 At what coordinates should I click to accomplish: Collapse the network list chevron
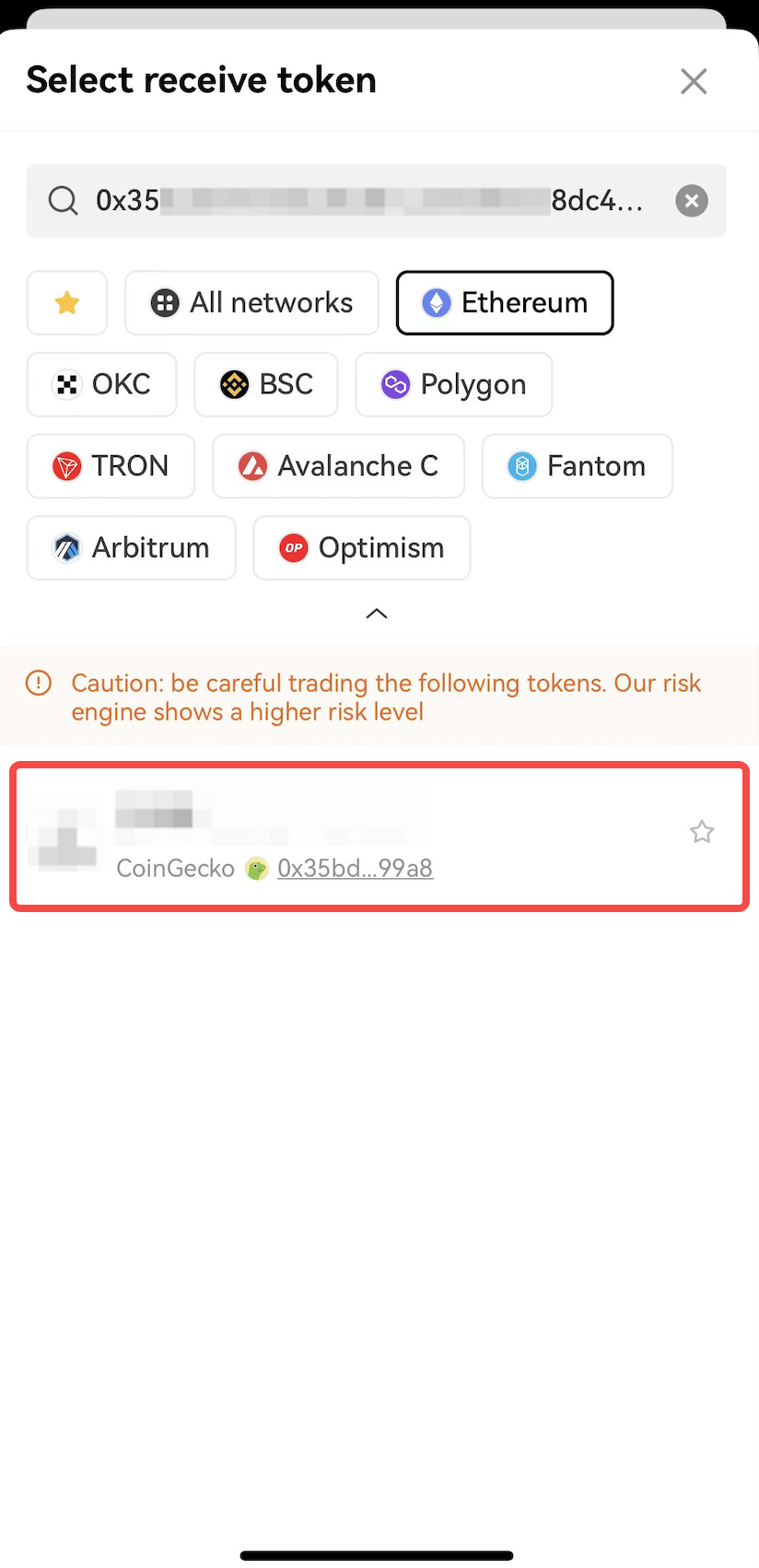click(377, 614)
